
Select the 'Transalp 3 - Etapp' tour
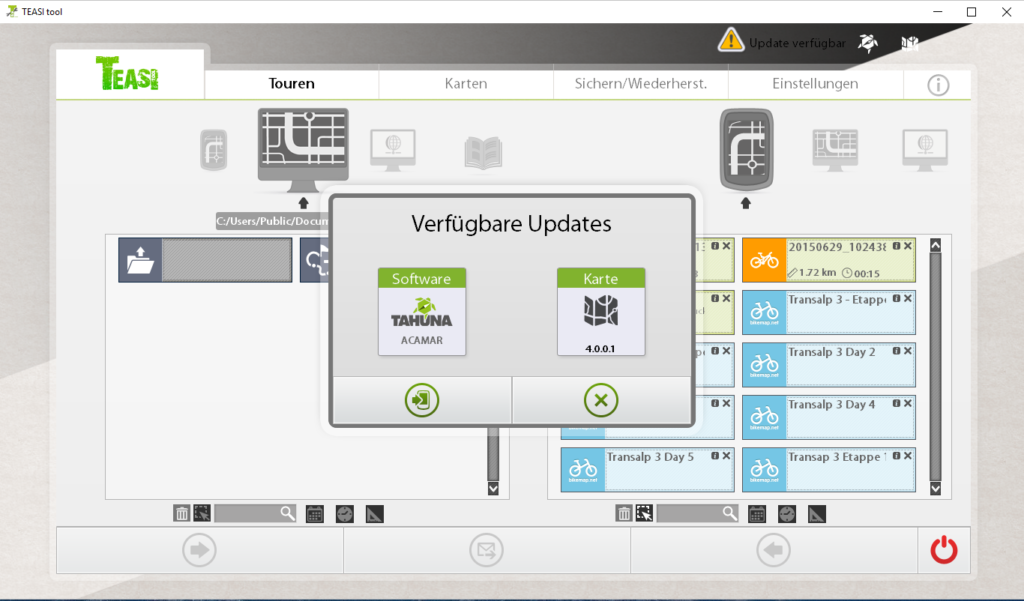pos(829,312)
